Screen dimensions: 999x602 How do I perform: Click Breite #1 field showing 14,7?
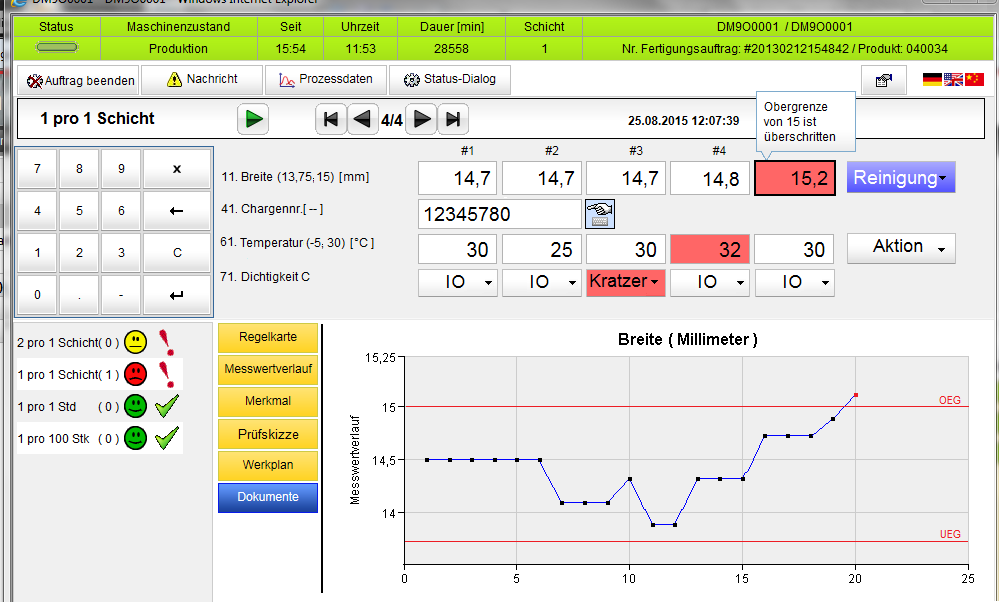[x=458, y=178]
